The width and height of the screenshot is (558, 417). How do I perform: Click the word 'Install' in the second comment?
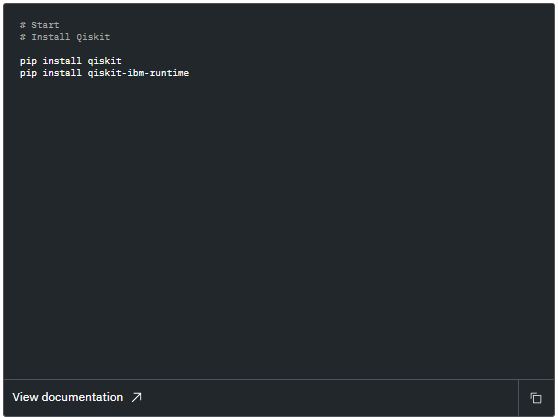click(x=51, y=37)
